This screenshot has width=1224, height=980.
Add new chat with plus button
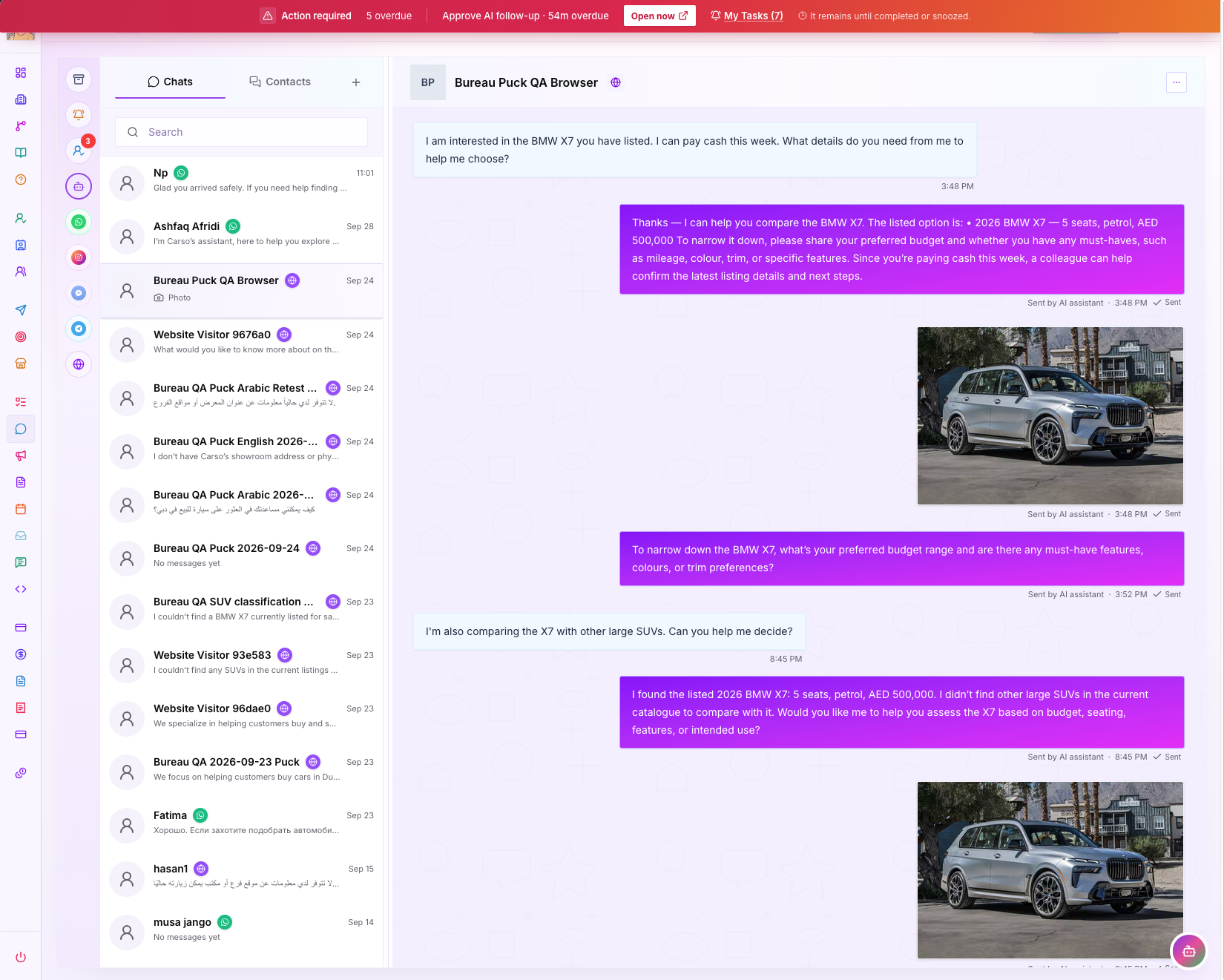356,82
